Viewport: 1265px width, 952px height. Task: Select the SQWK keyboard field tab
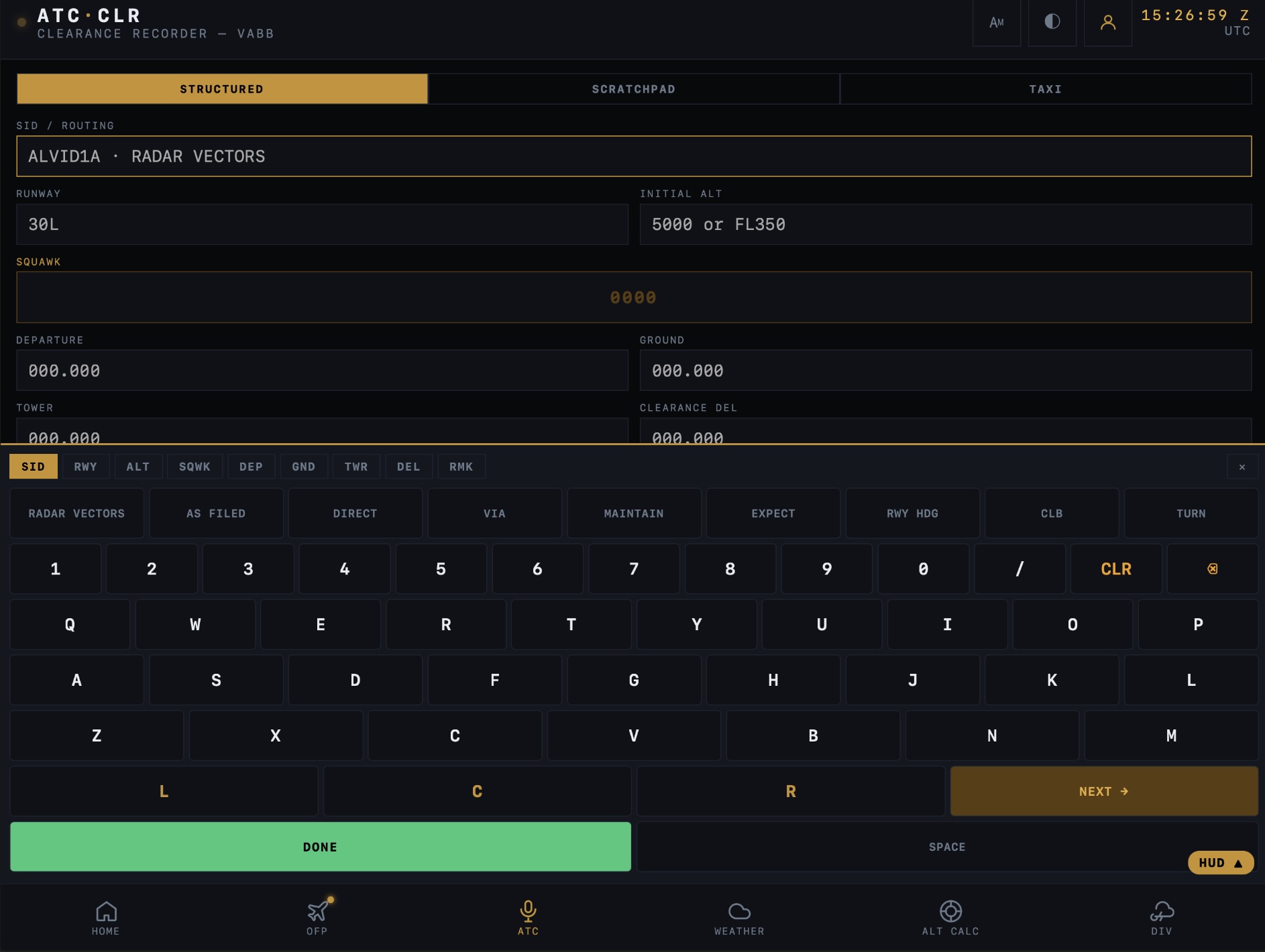(x=195, y=467)
